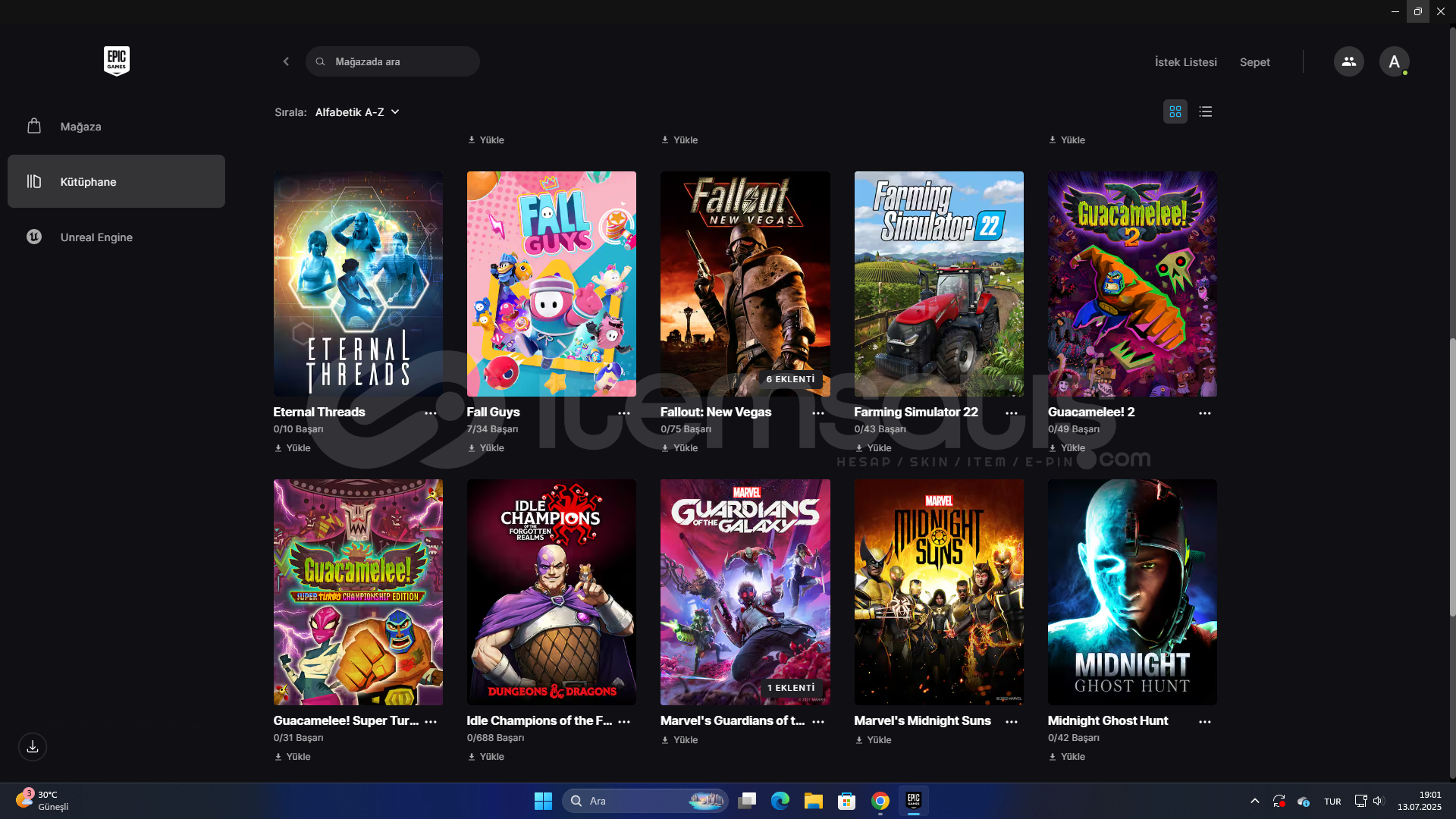Viewport: 1456px width, 819px height.
Task: Install Eternal Threads via Yükle
Action: (x=293, y=448)
